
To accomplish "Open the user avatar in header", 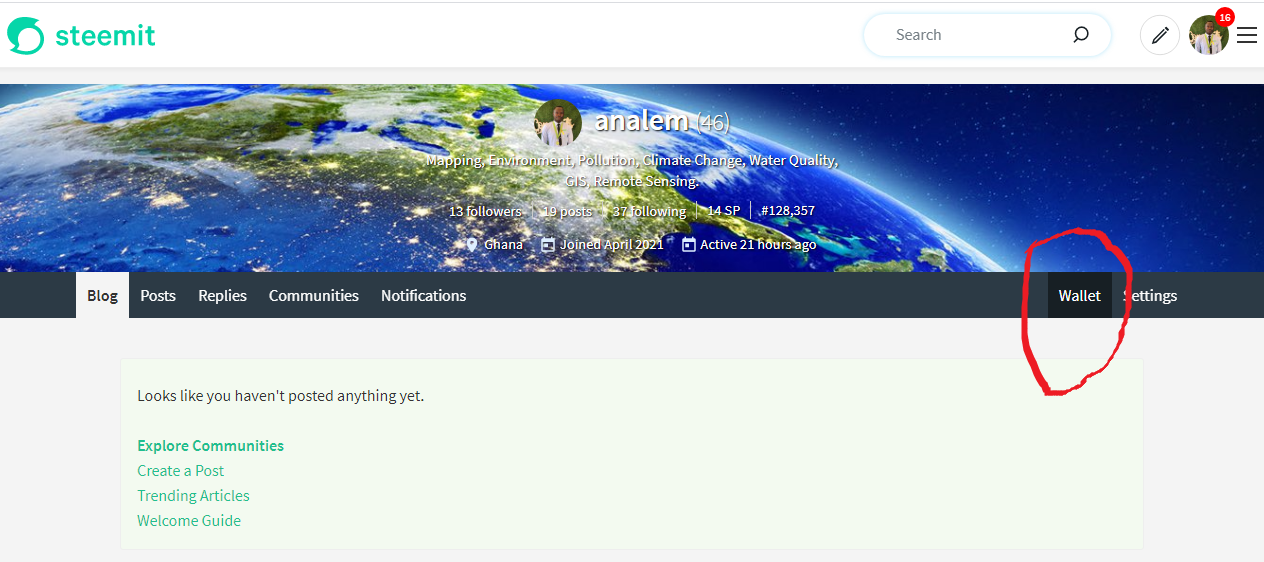I will click(x=1208, y=36).
